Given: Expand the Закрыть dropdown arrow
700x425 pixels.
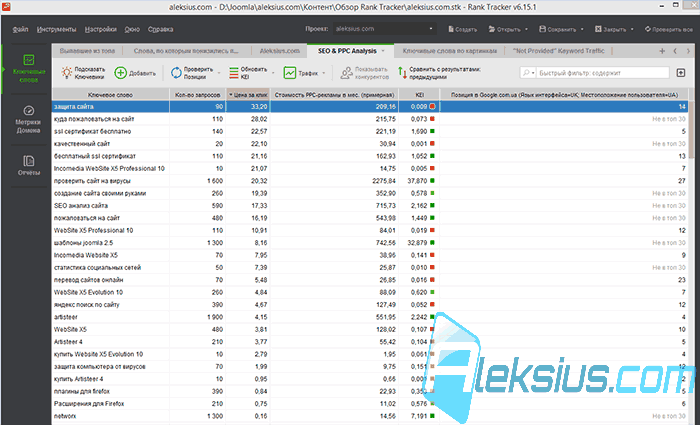Looking at the screenshot, I should [x=632, y=29].
